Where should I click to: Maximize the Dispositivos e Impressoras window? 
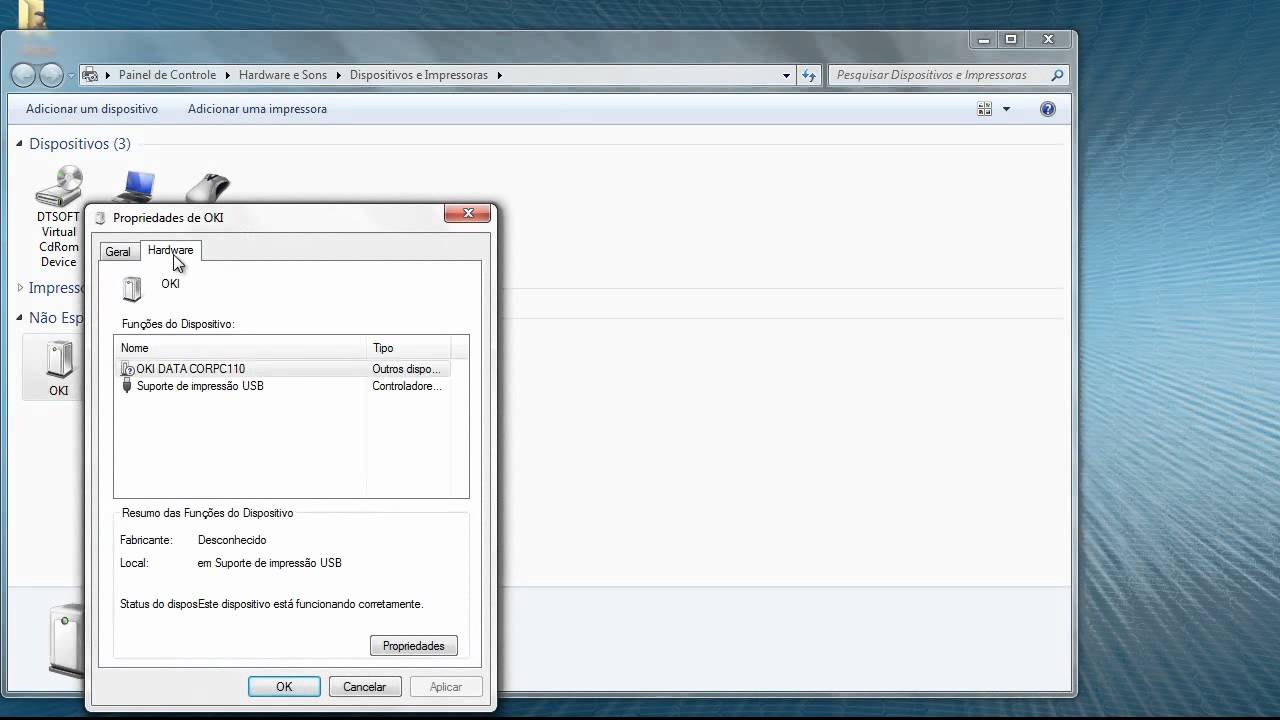click(1010, 39)
